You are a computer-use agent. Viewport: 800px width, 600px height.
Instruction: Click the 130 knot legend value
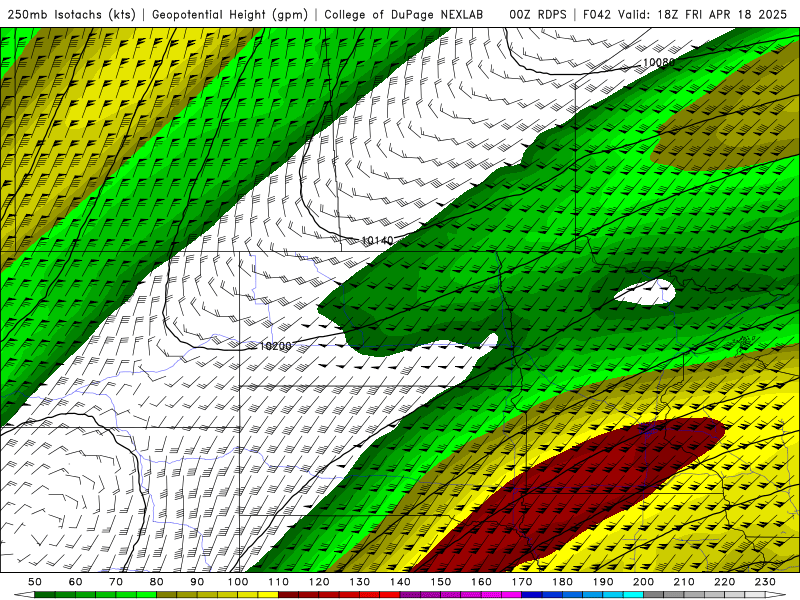360,582
